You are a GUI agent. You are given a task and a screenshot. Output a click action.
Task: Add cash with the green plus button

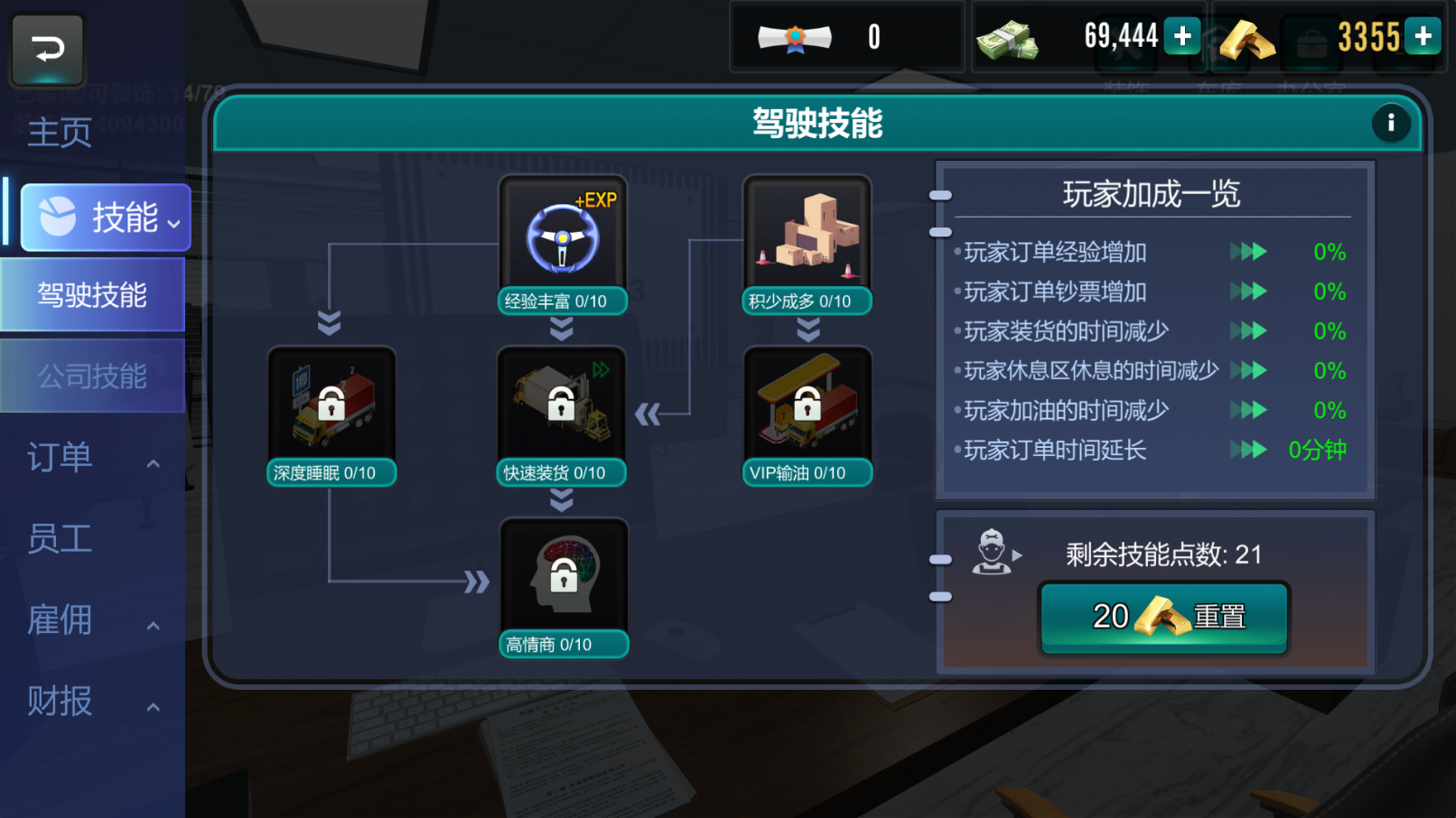pos(1182,36)
